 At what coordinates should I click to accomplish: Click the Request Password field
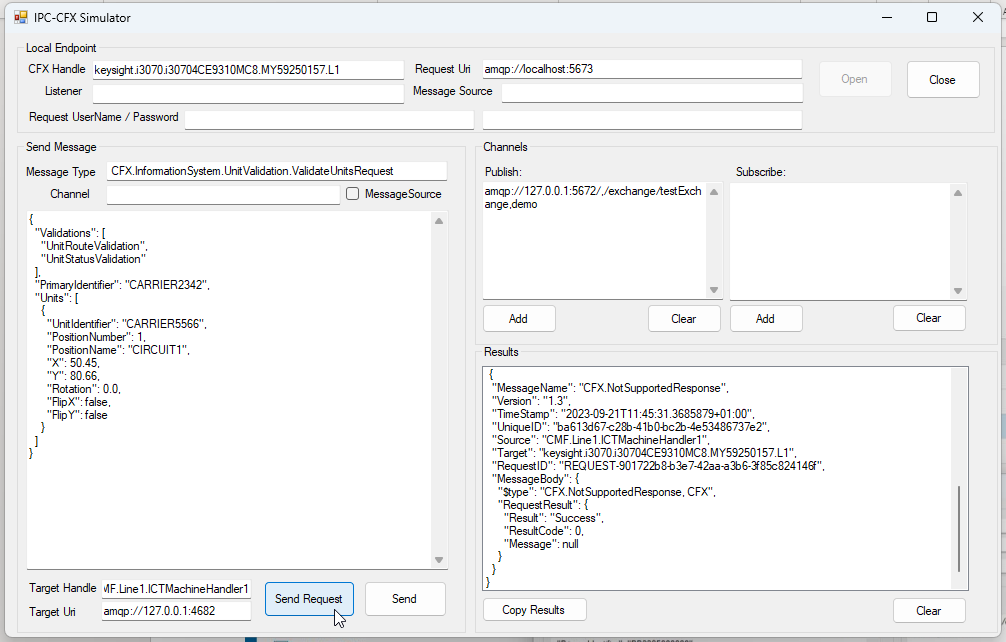(x=642, y=119)
